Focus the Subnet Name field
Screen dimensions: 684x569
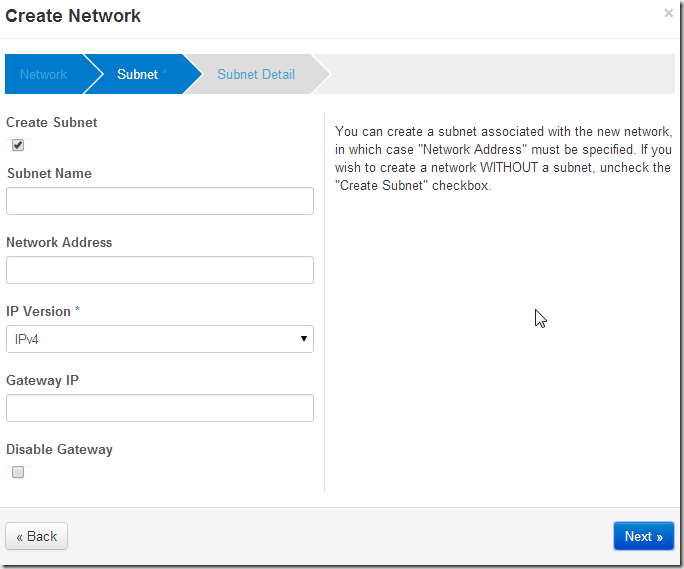coord(160,201)
